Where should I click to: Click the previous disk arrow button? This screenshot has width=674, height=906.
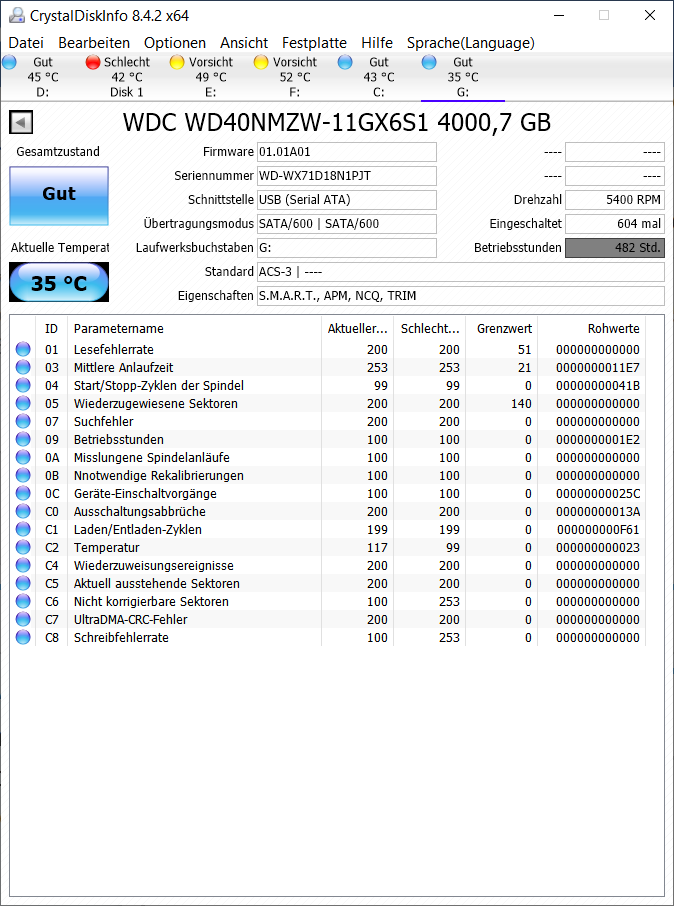tap(21, 122)
